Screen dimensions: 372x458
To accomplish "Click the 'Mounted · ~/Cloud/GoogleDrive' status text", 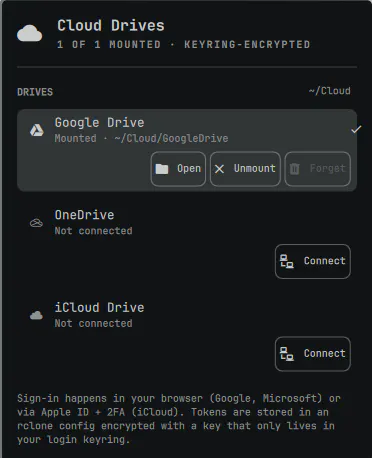I will (x=141, y=138).
